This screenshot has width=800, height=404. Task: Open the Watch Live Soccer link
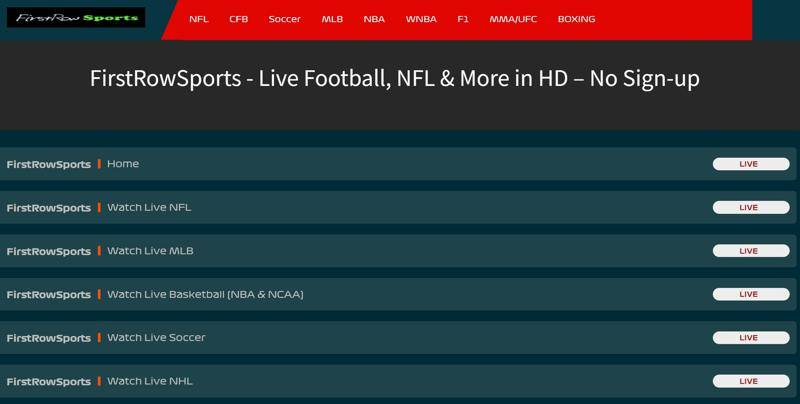(x=156, y=338)
